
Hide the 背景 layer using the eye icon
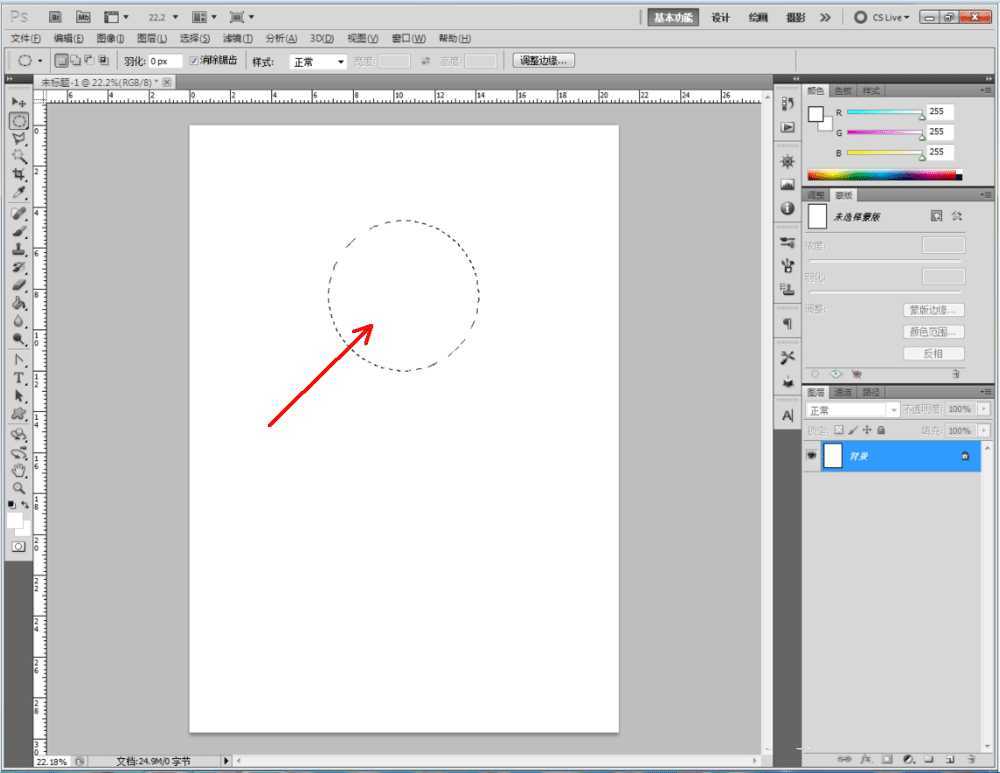(x=811, y=456)
